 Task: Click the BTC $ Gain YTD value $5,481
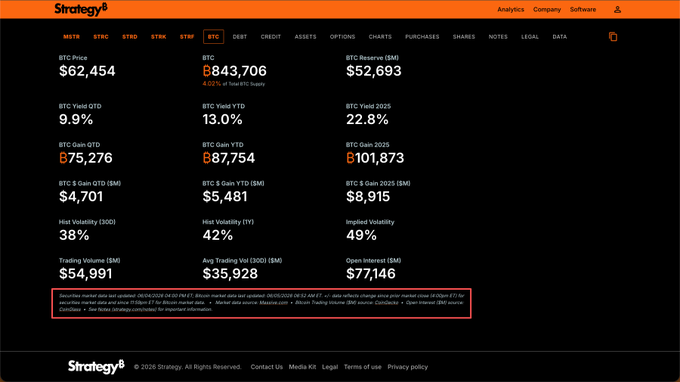tap(225, 197)
